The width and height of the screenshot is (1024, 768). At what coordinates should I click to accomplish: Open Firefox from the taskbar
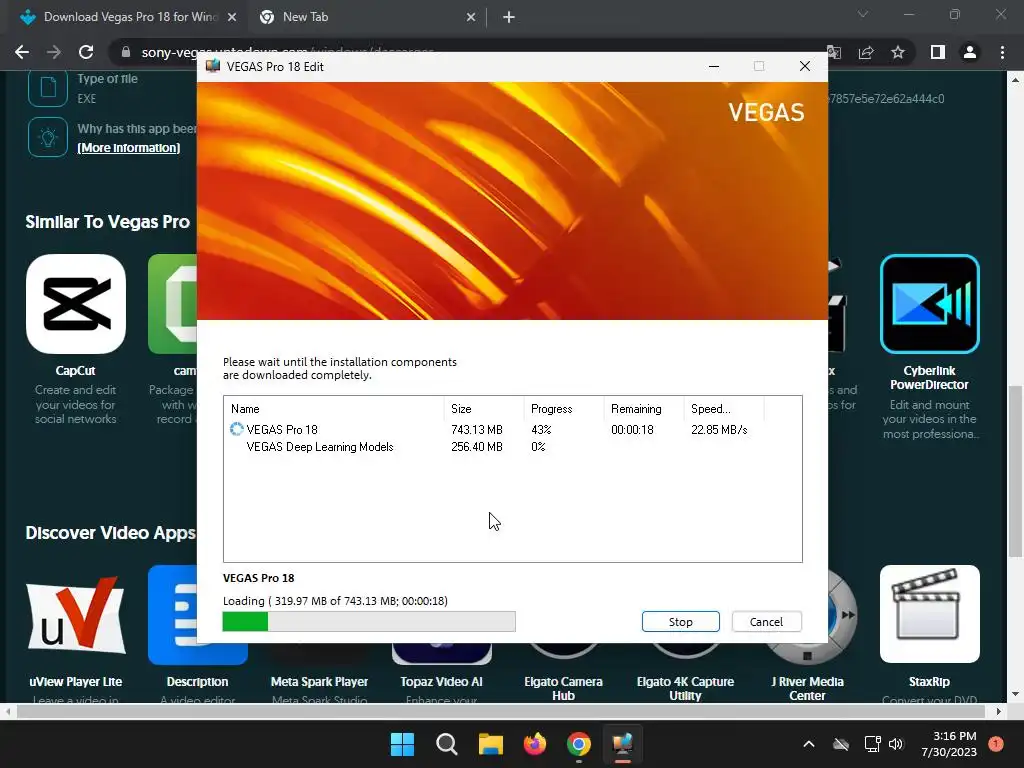[x=535, y=744]
